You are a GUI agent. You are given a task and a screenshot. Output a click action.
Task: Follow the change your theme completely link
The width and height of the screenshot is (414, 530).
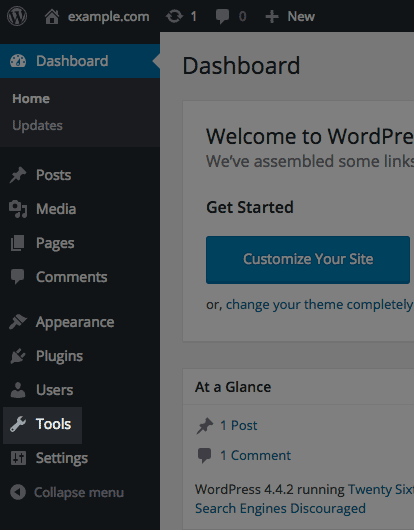point(319,305)
